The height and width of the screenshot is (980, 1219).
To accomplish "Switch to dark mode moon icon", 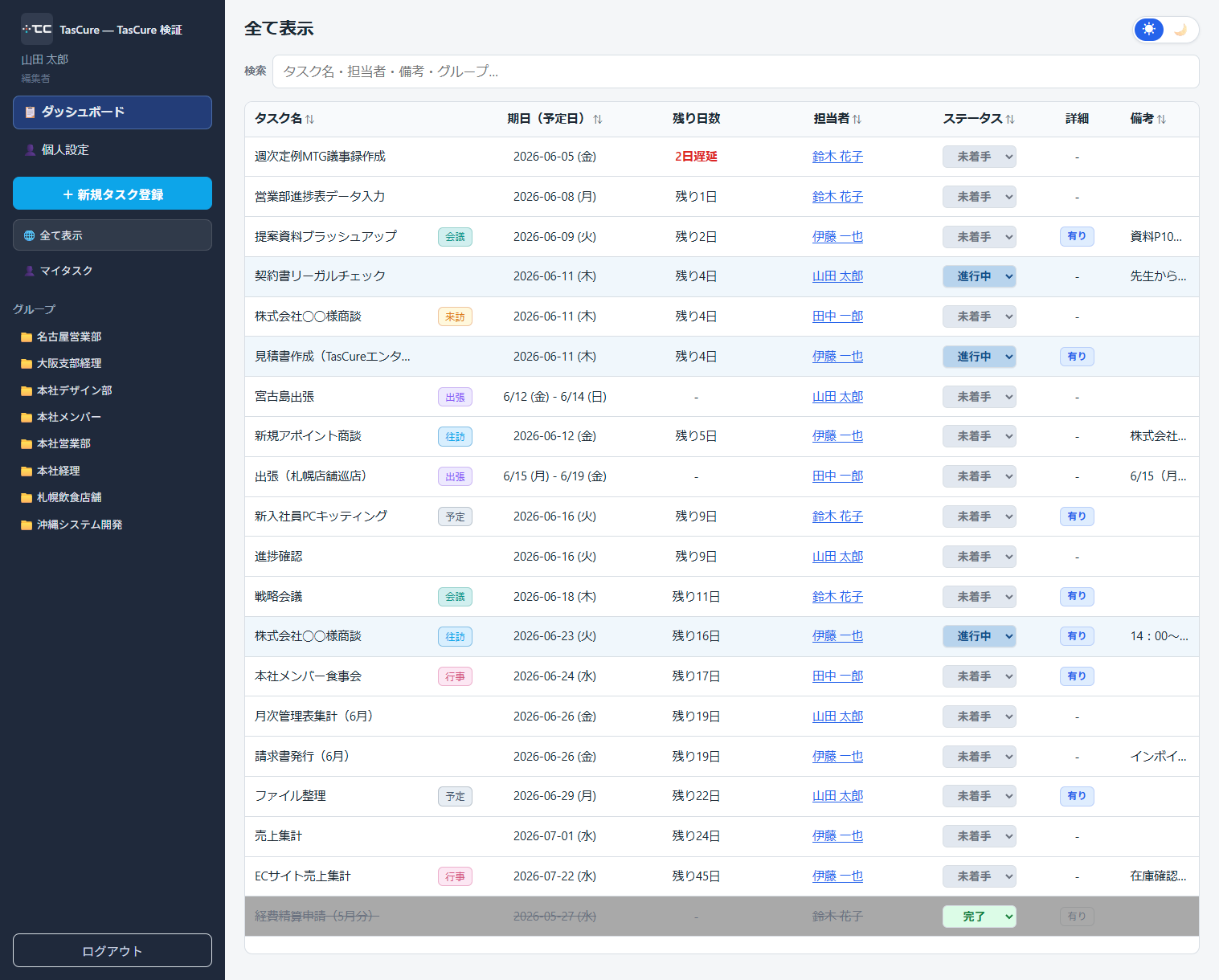I will click(1180, 30).
